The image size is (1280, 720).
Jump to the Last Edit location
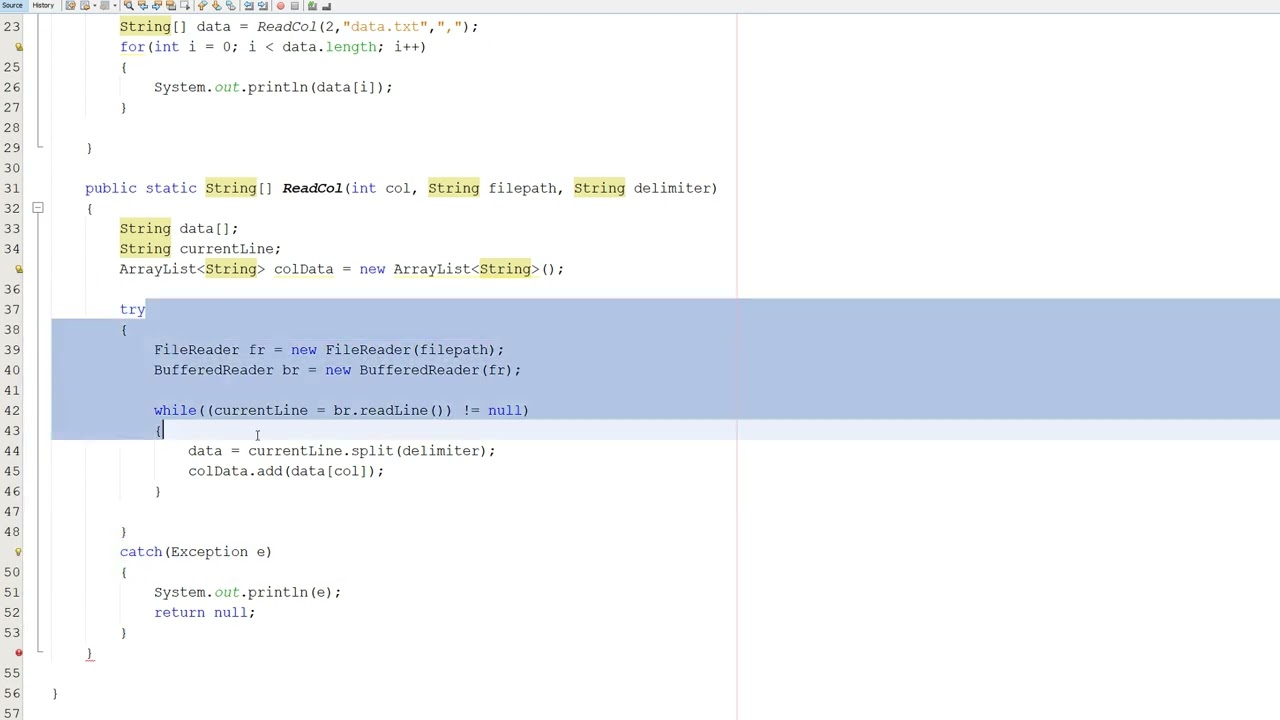70,5
